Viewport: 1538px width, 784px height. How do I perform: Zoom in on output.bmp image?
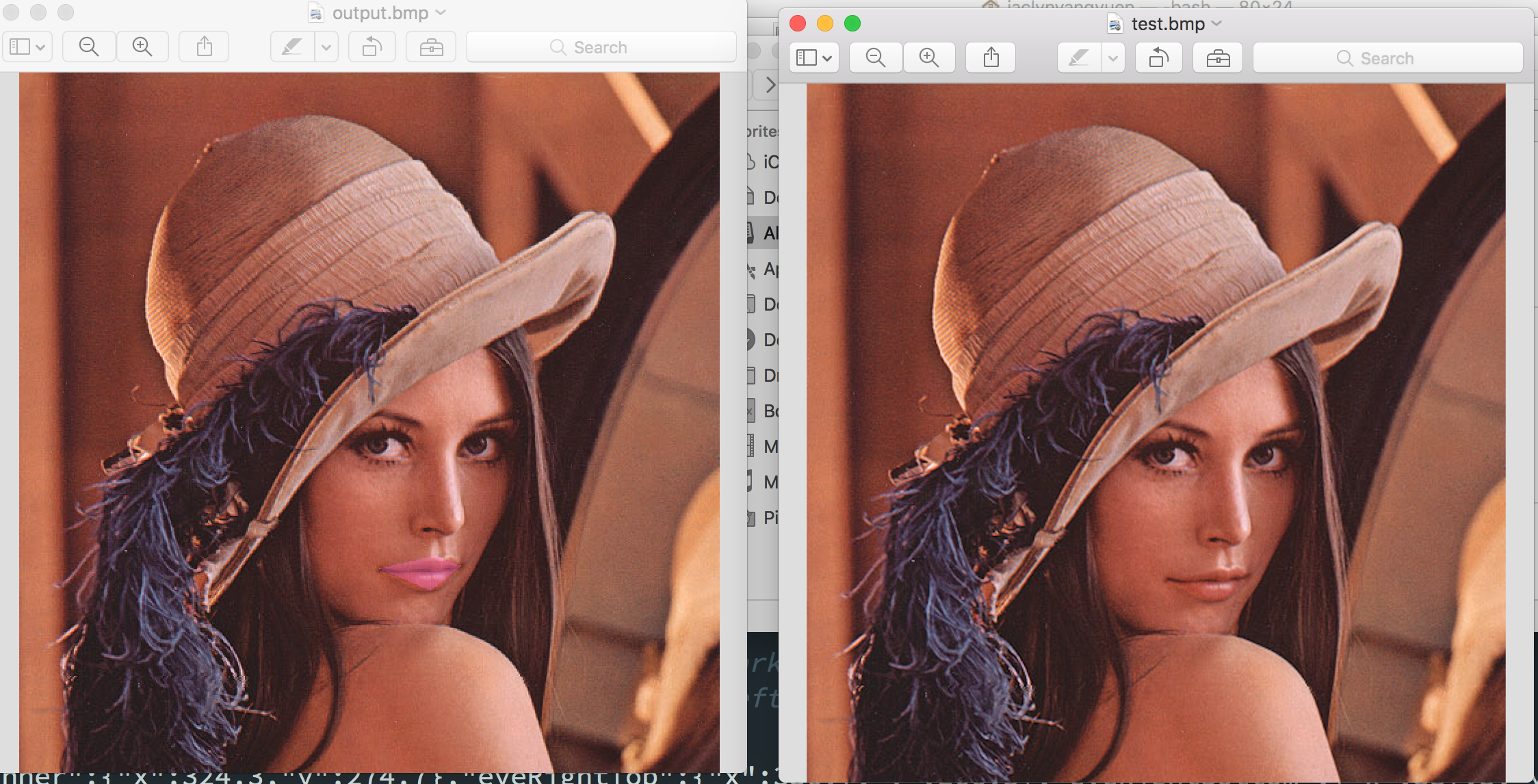(142, 47)
